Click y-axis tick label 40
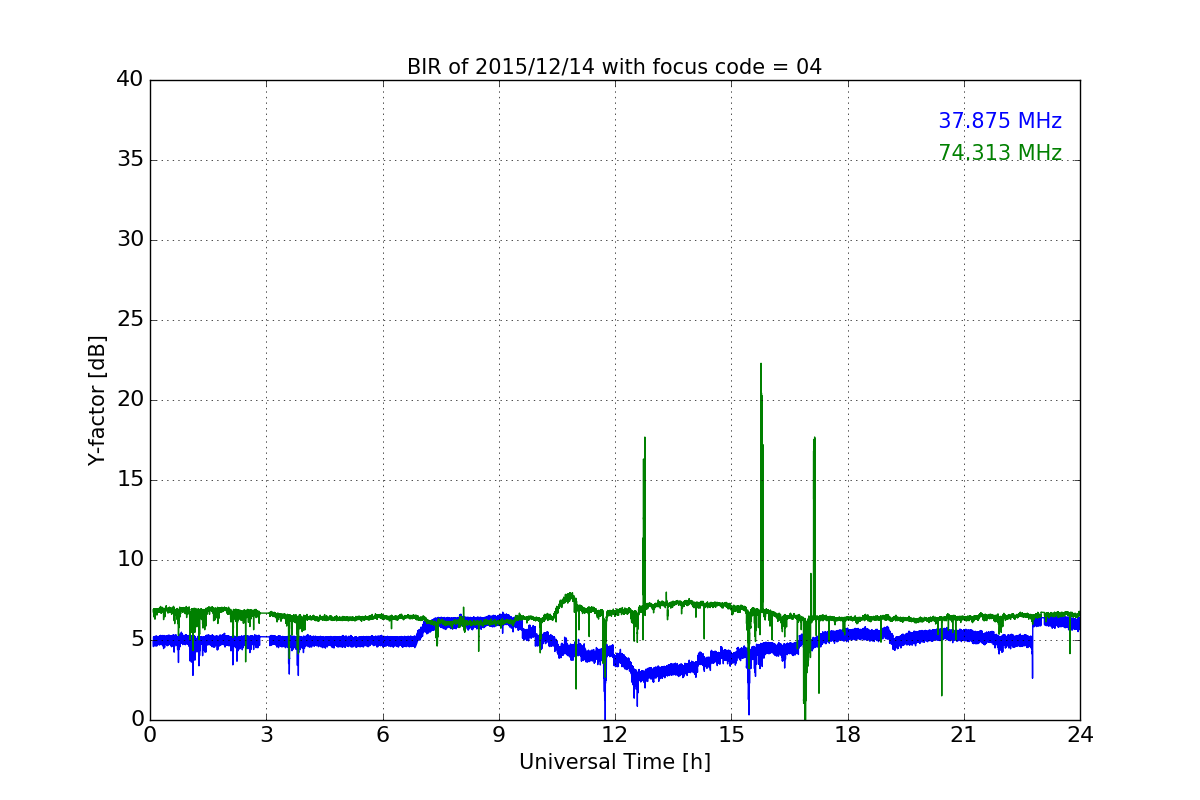The image size is (1200, 800). point(130,80)
